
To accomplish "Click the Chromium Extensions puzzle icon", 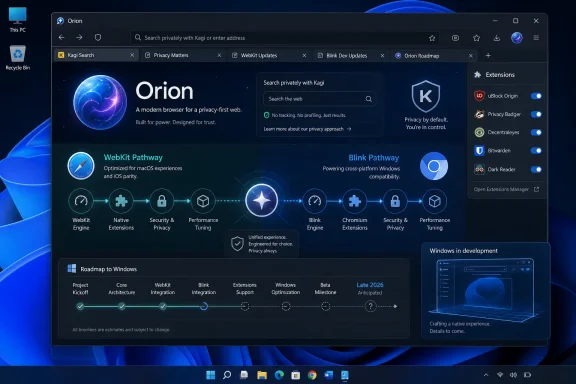I will (x=354, y=201).
